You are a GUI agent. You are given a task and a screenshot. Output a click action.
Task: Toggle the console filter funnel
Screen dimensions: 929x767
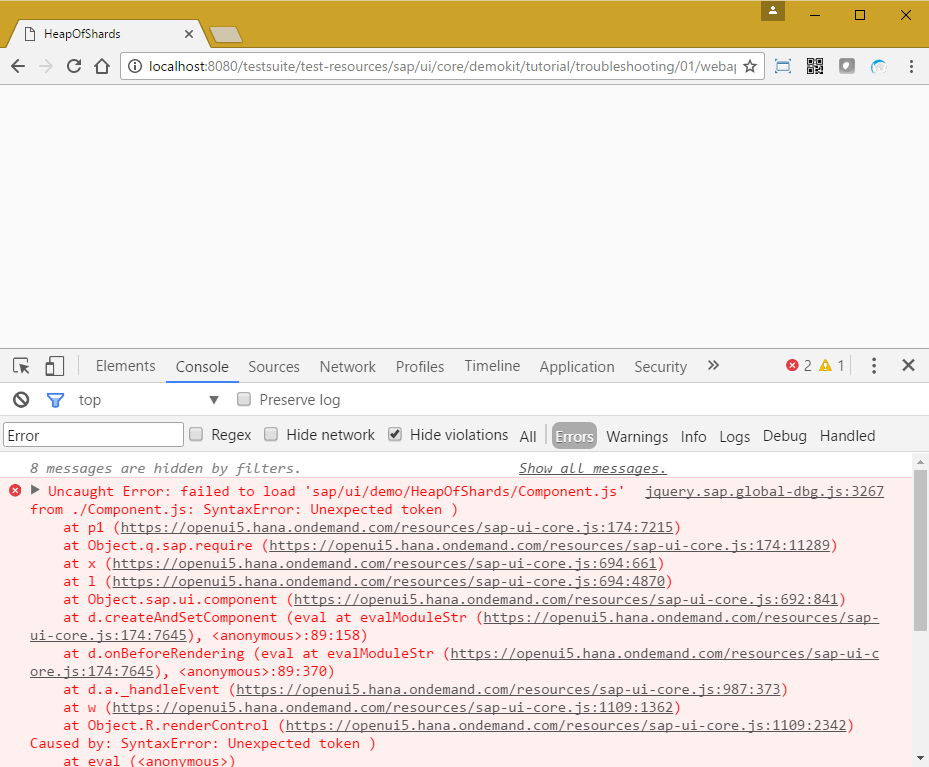point(55,400)
